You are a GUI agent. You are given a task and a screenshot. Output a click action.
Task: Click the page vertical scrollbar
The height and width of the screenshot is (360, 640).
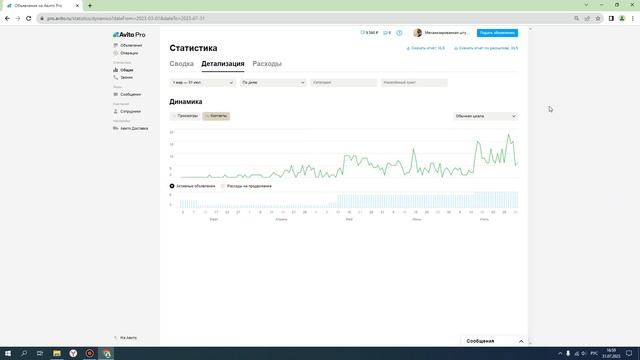530,186
